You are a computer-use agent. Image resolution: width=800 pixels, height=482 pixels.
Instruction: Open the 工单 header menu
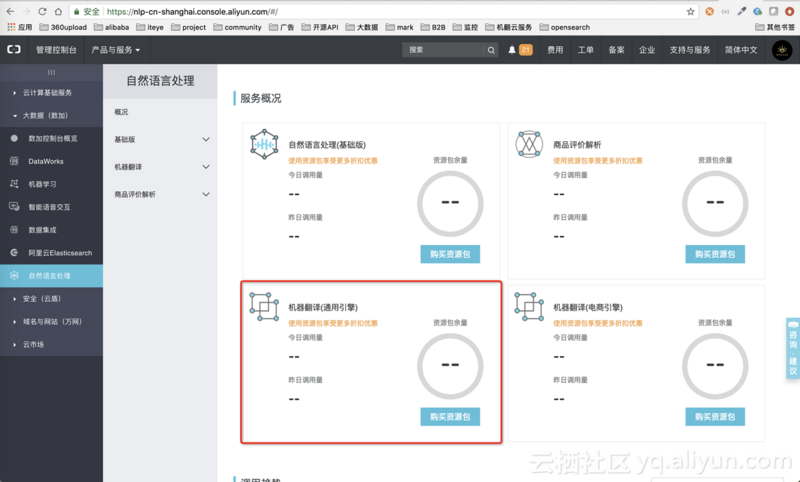click(x=586, y=49)
